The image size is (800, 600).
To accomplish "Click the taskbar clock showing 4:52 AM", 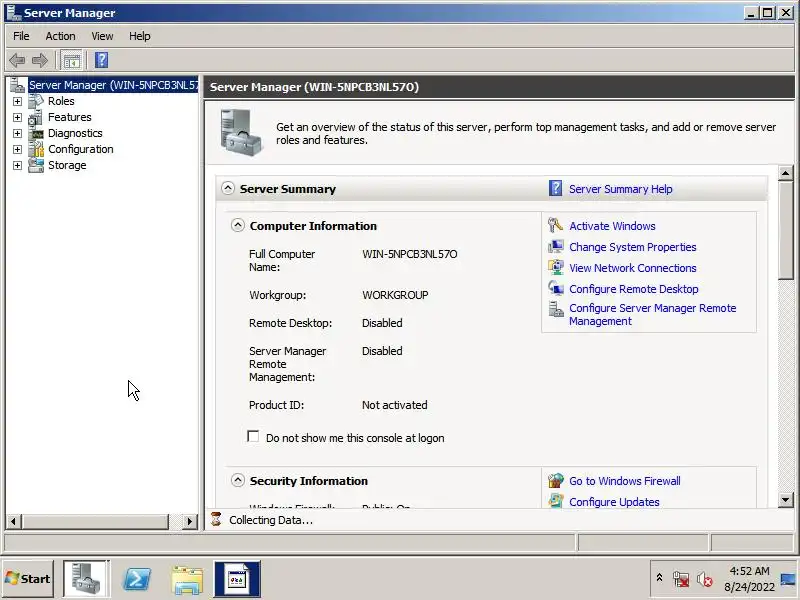I will pyautogui.click(x=749, y=579).
